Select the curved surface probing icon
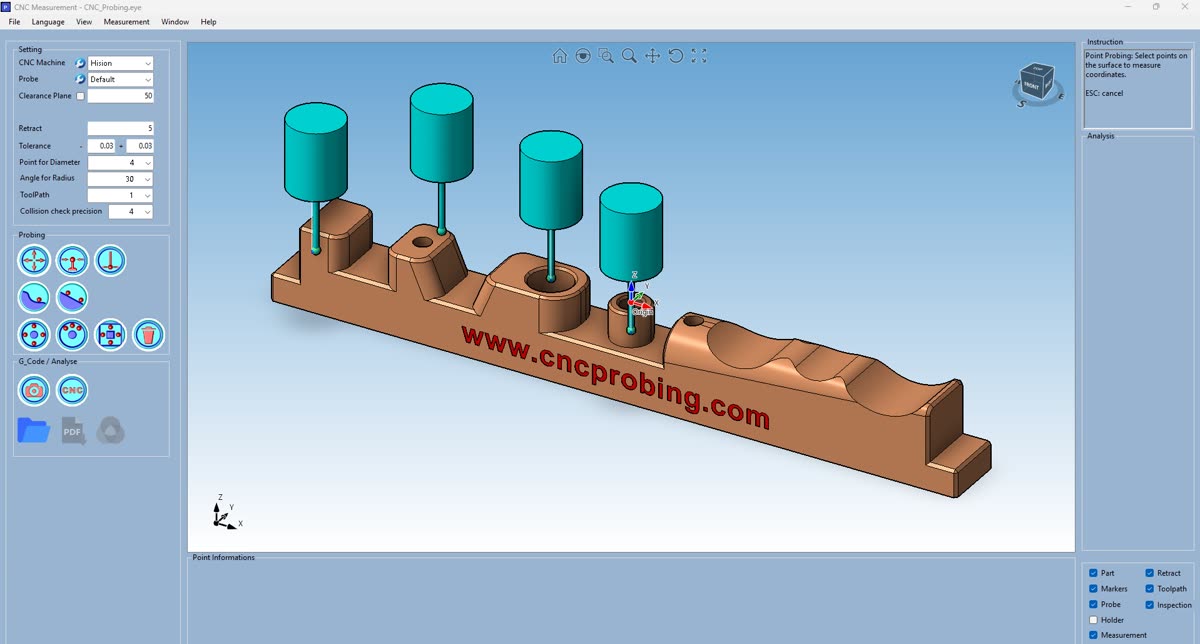Viewport: 1200px width, 644px height. (35, 297)
